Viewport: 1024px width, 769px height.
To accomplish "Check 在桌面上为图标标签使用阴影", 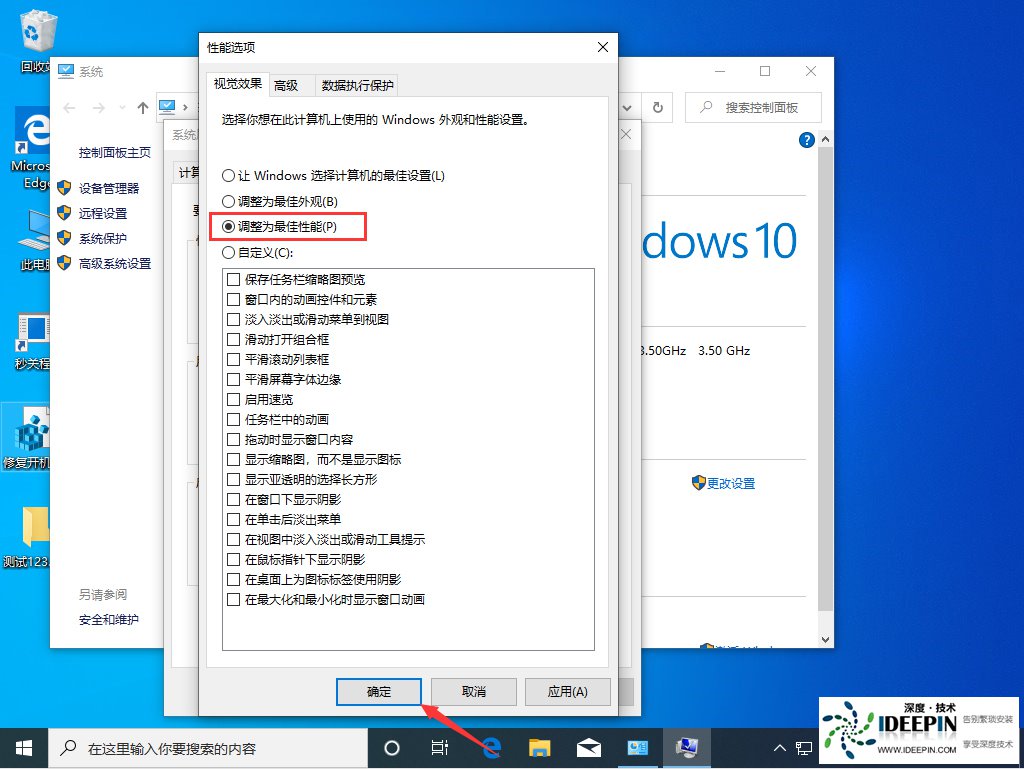I will click(x=233, y=579).
